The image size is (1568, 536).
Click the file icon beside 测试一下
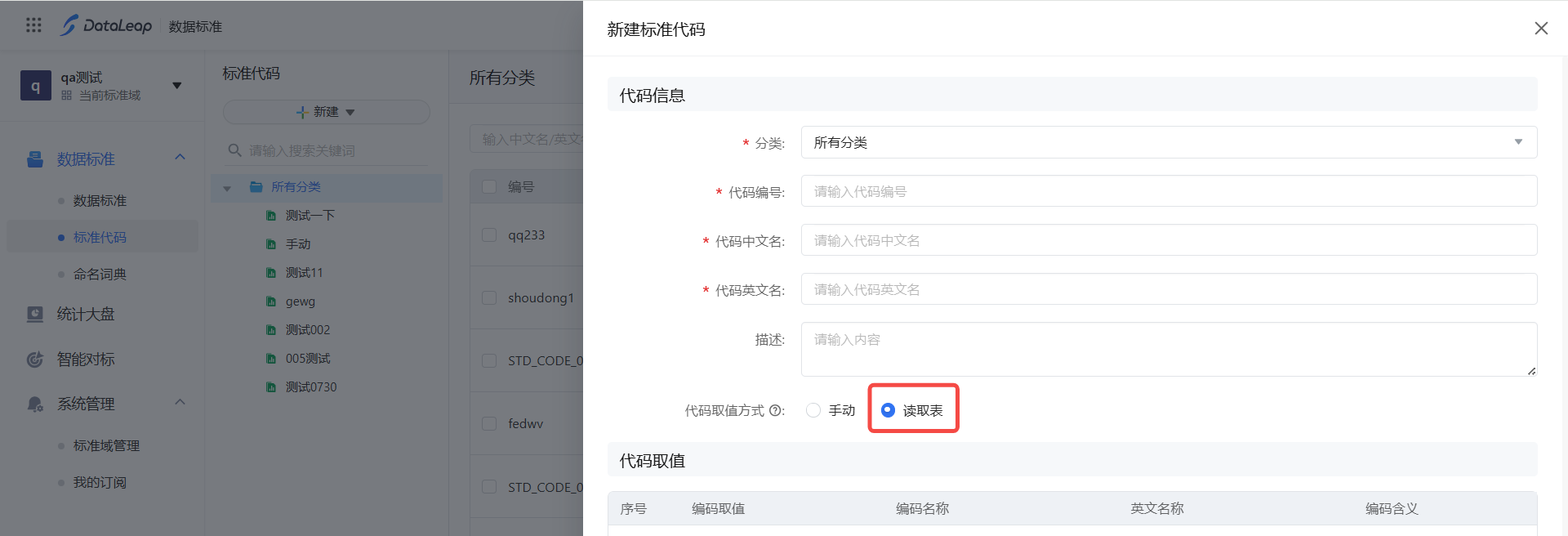271,216
